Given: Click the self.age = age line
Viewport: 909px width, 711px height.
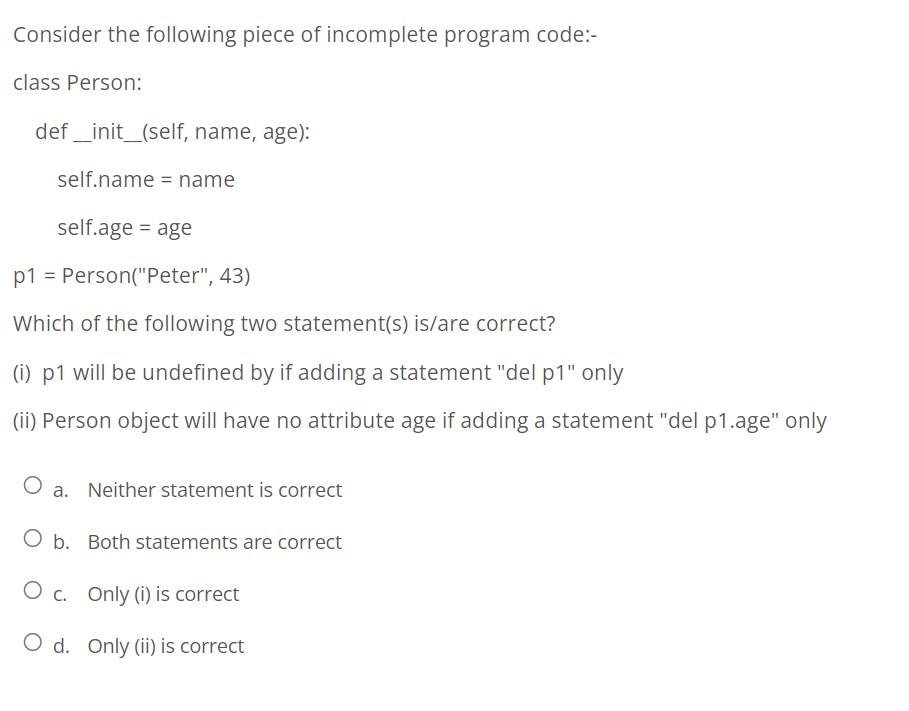Looking at the screenshot, I should pos(125,227).
